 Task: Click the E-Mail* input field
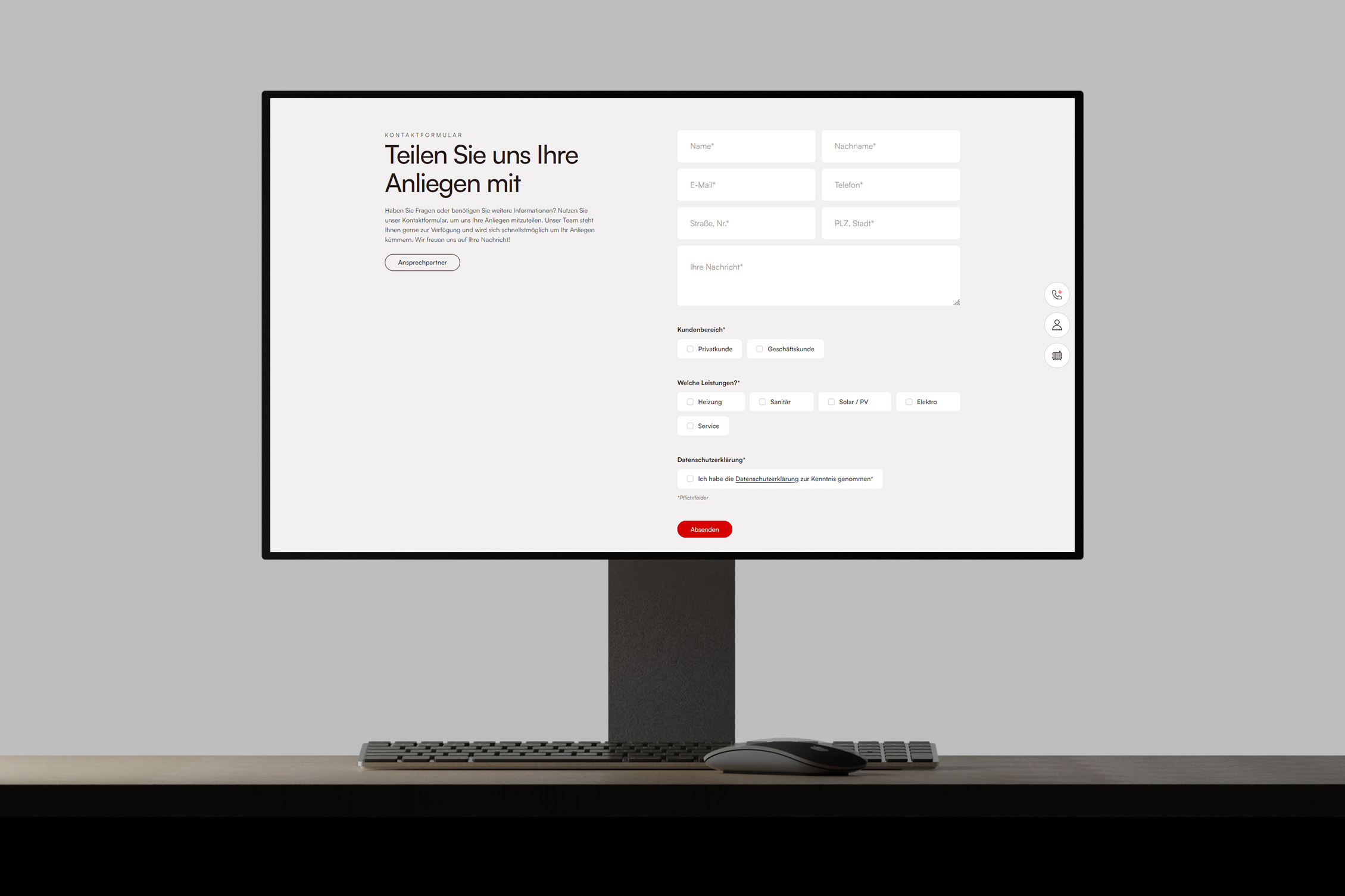click(746, 185)
